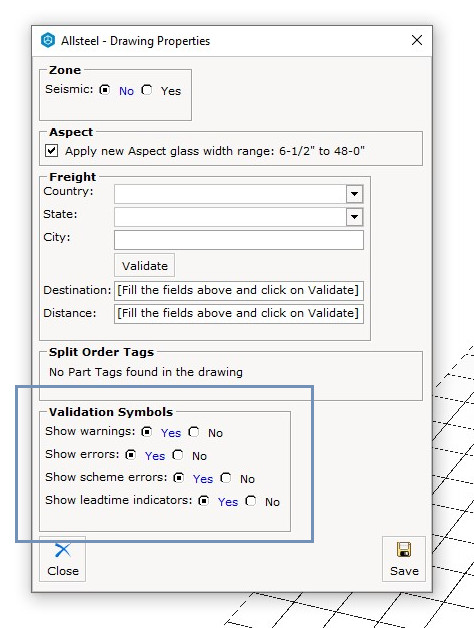474x628 pixels.
Task: Set Show leadtime indicators to No
Action: point(251,501)
